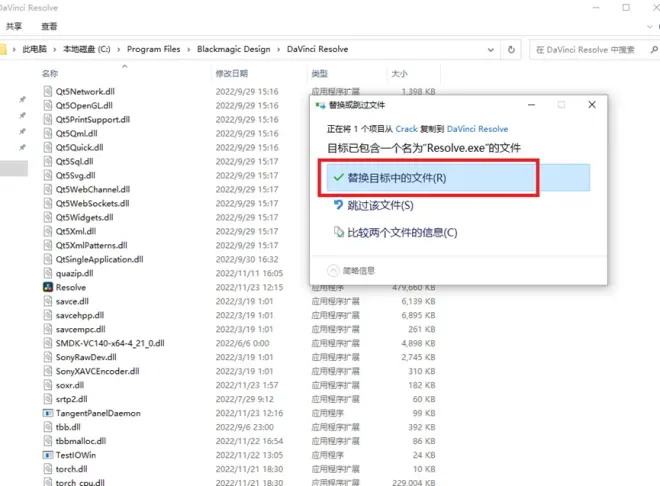
Task: Navigate to Blackmagic Design breadcrumb
Action: point(234,49)
